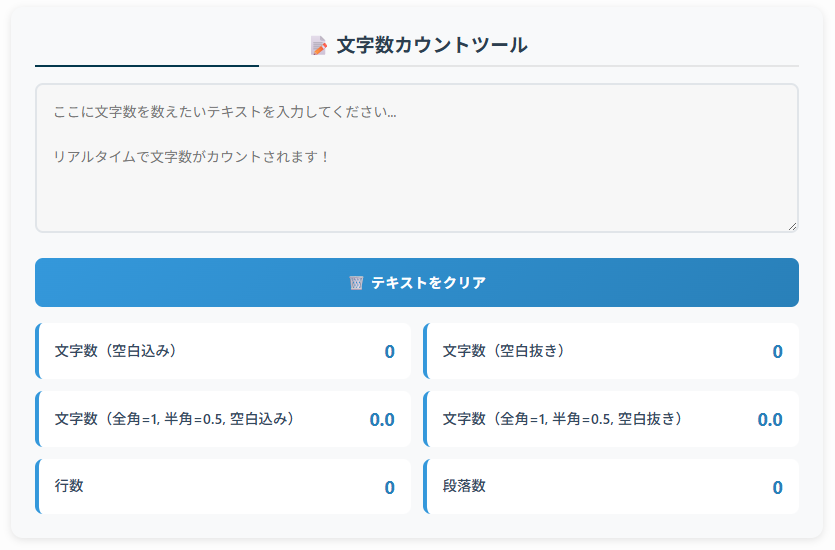The image size is (835, 550).
Task: Click the trash can icon on the clear button
Action: (356, 283)
